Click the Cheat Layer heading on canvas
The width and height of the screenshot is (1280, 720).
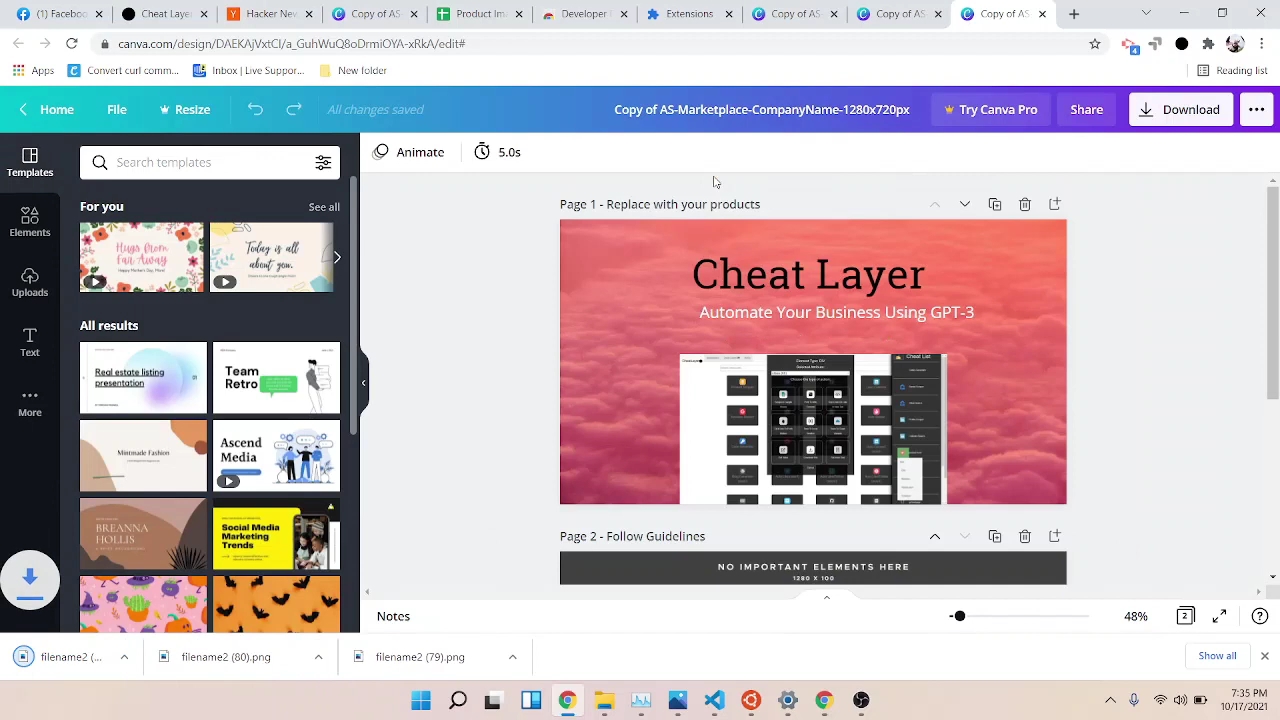point(808,275)
